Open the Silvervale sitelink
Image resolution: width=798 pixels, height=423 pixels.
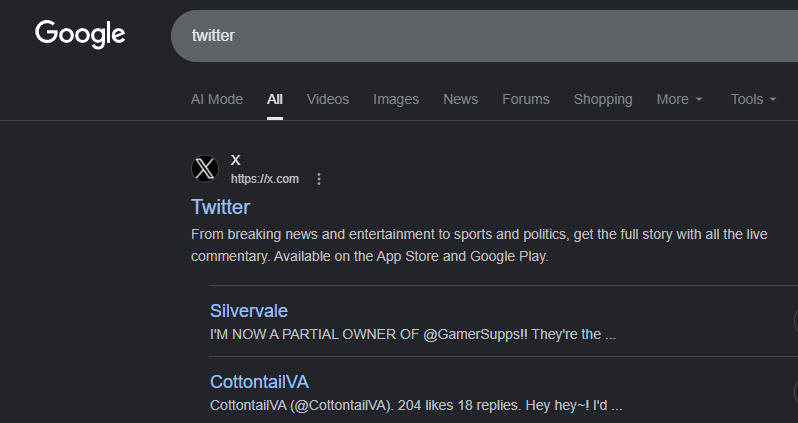(x=249, y=311)
